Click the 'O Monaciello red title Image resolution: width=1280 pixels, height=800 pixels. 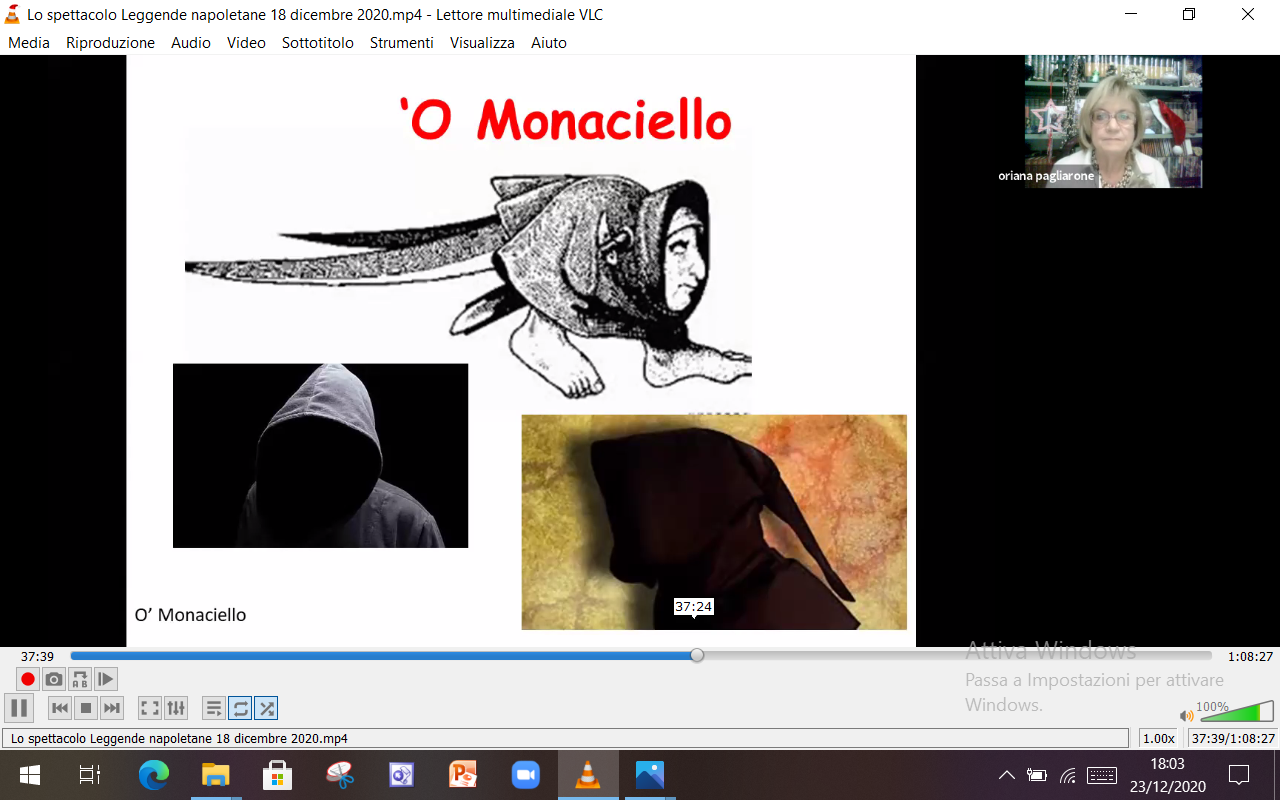tap(566, 121)
